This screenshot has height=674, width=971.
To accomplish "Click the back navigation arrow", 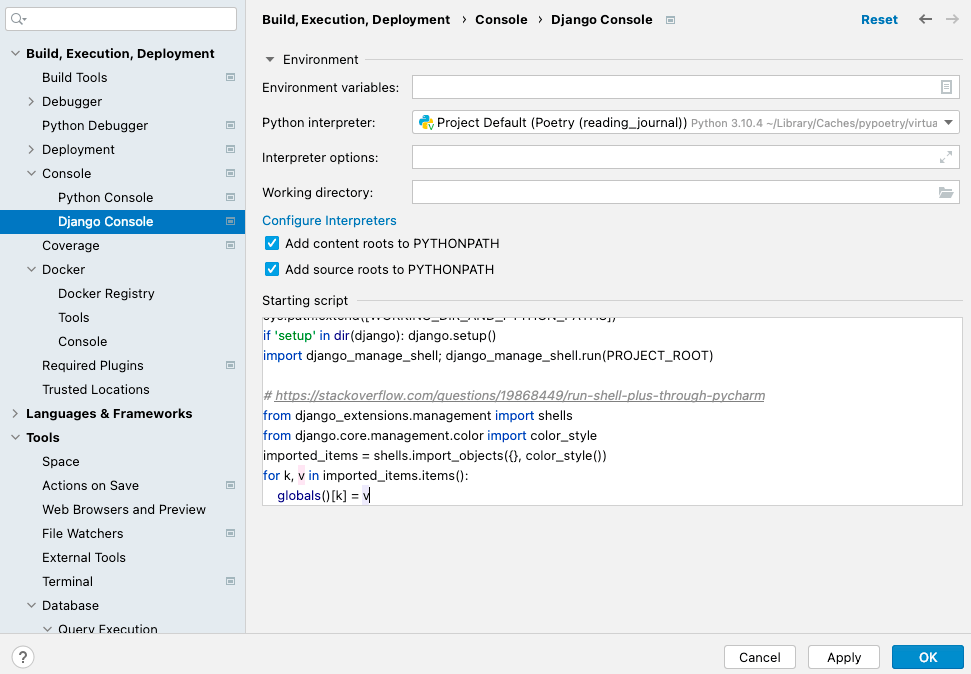I will tap(925, 19).
